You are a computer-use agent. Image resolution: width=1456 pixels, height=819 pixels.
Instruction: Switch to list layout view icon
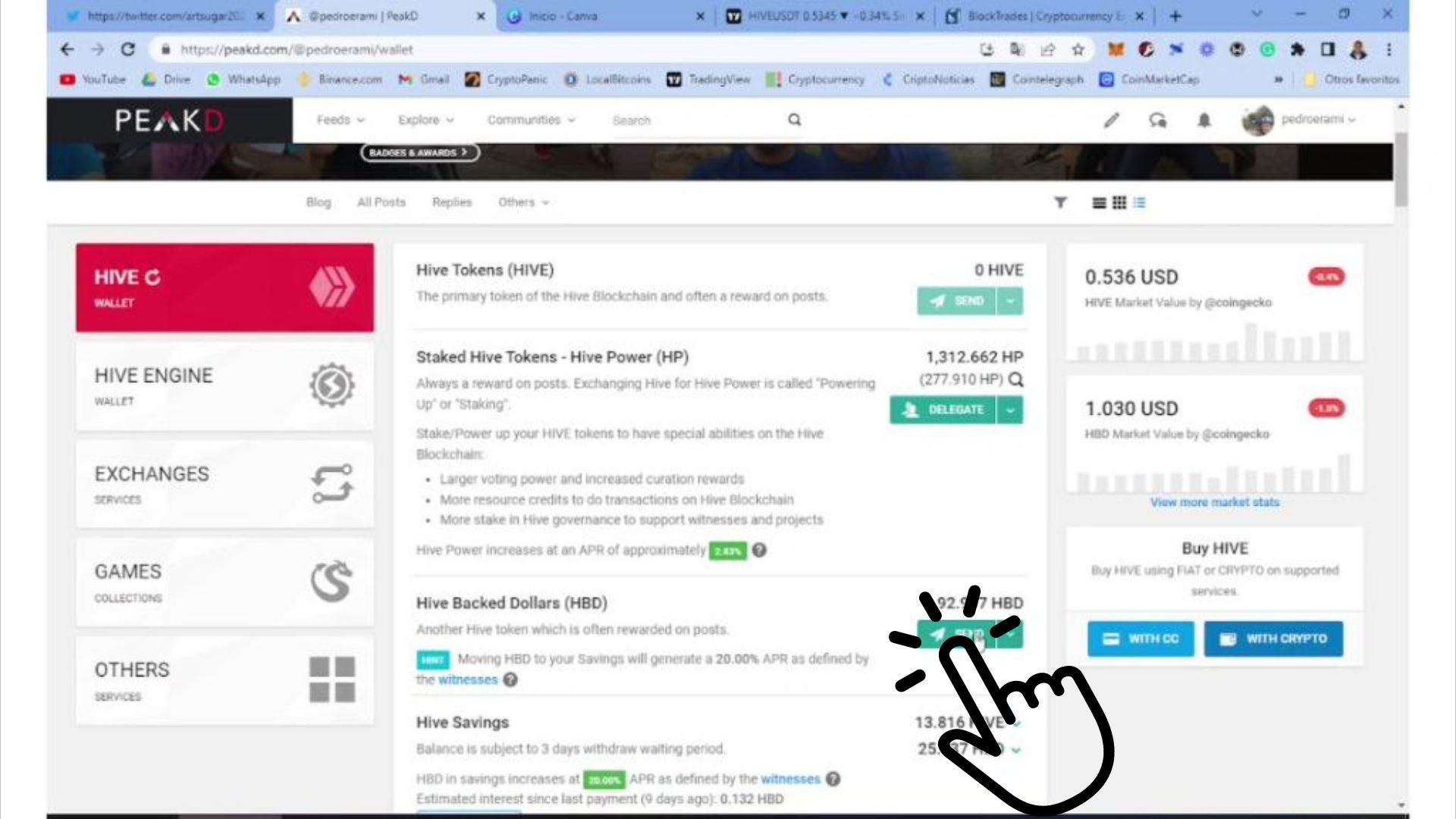[x=1099, y=202]
